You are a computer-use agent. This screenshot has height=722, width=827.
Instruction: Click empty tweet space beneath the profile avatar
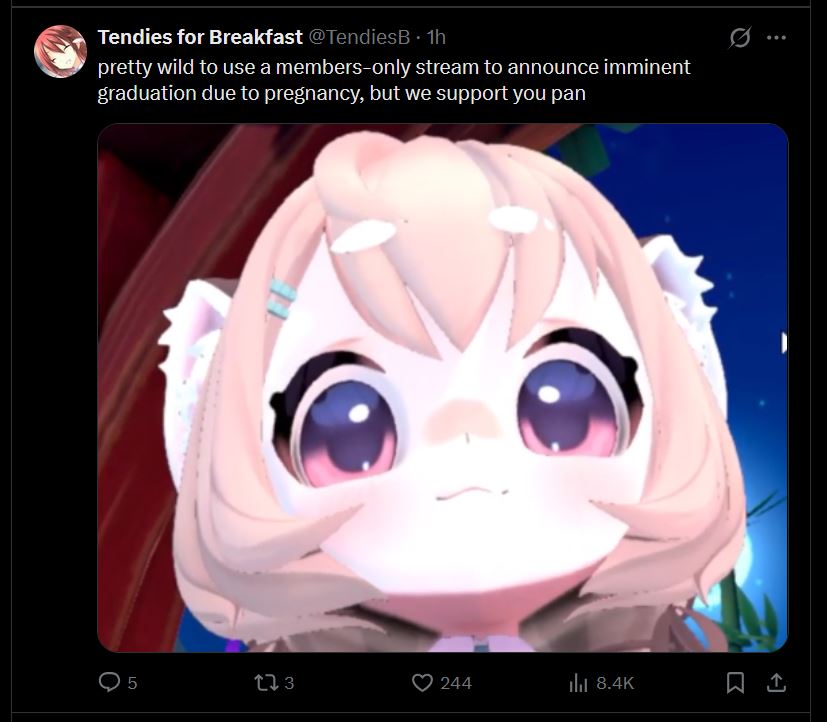(60, 369)
